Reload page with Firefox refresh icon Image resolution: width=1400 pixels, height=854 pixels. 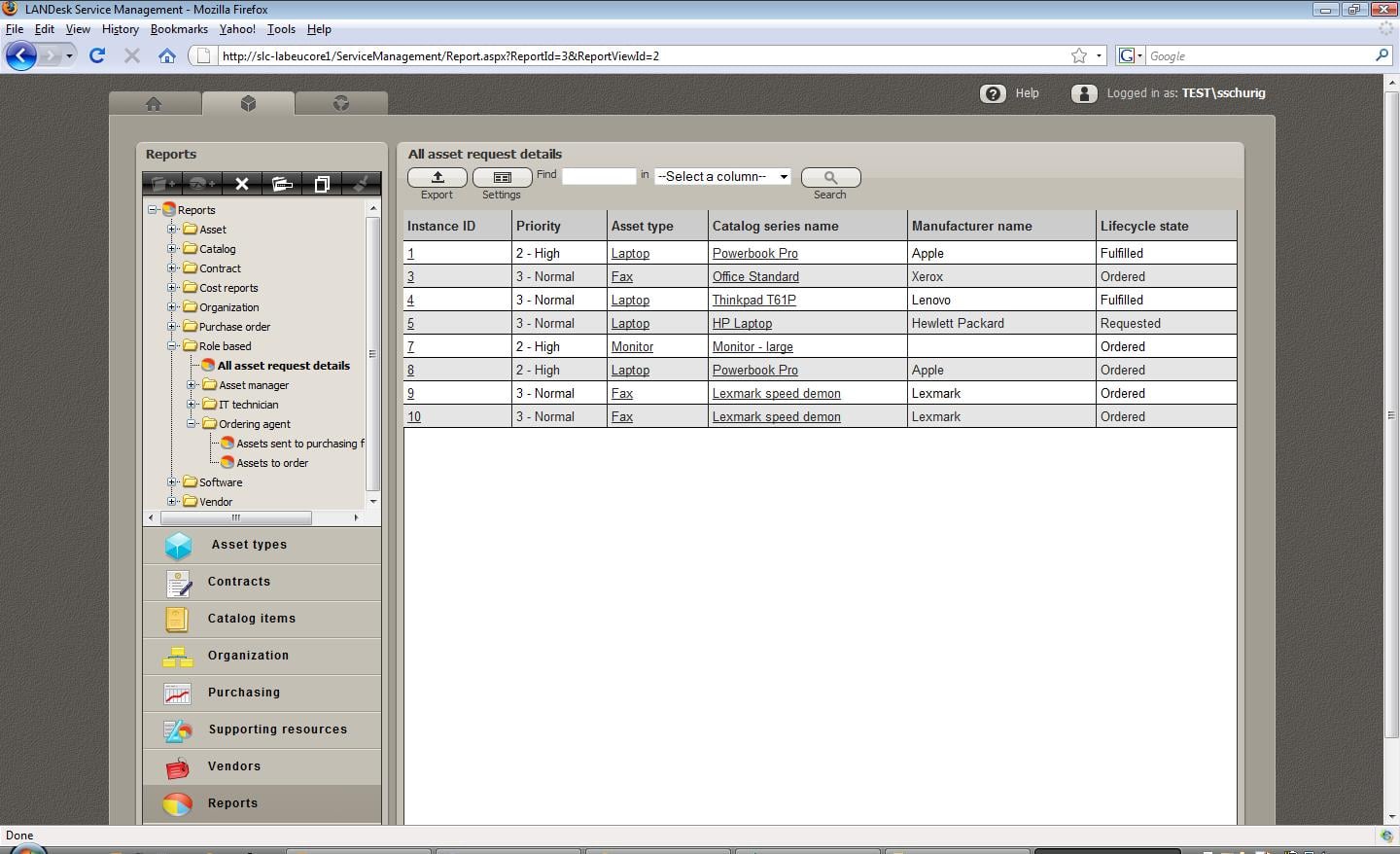(x=97, y=55)
